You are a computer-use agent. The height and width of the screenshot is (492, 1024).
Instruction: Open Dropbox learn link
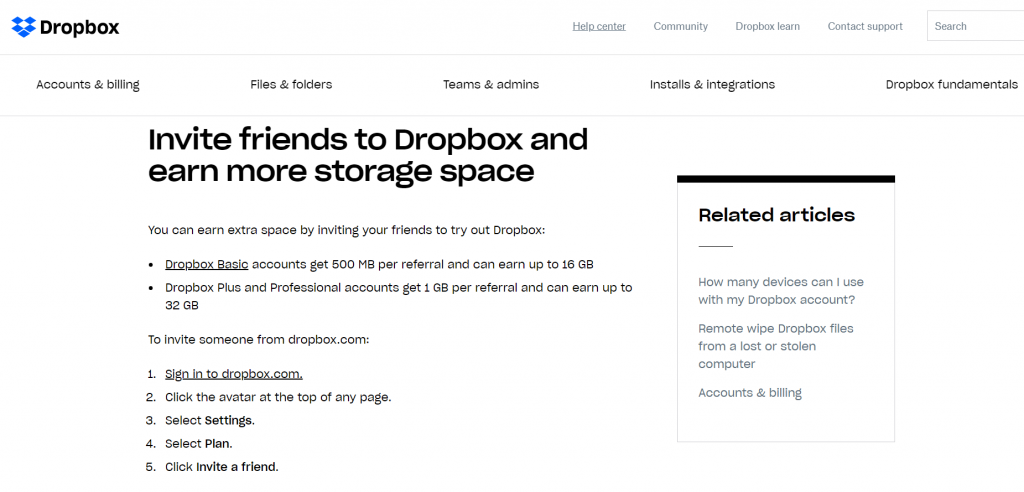pos(767,26)
